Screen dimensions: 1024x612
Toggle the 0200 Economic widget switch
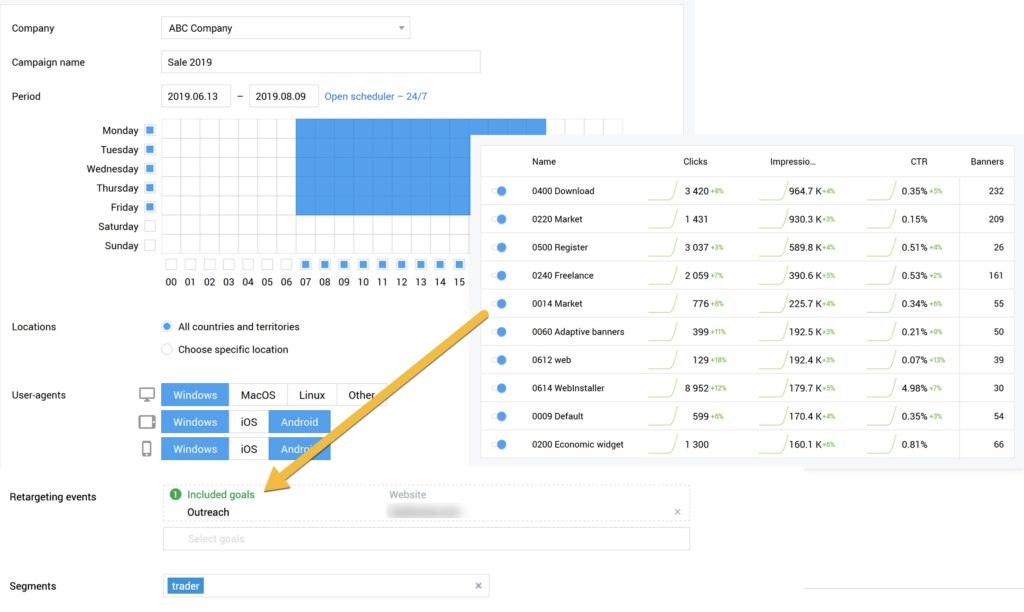499,444
